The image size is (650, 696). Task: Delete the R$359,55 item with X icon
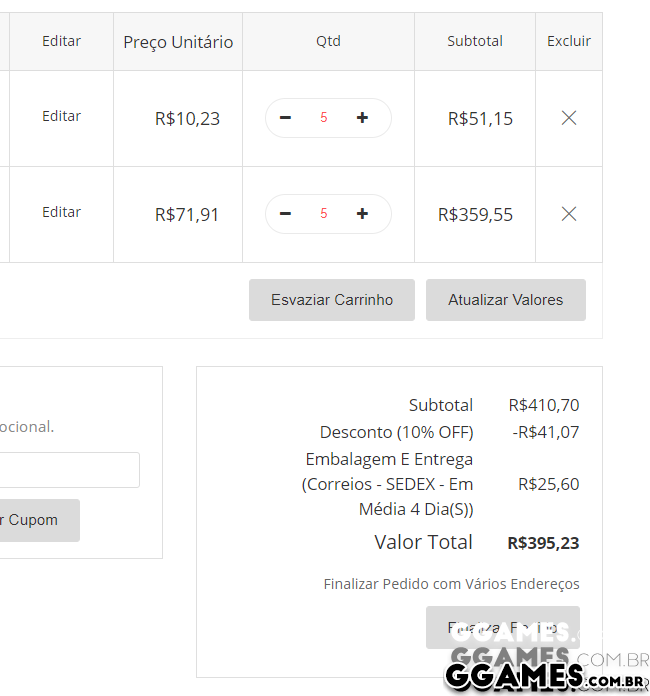(x=569, y=214)
